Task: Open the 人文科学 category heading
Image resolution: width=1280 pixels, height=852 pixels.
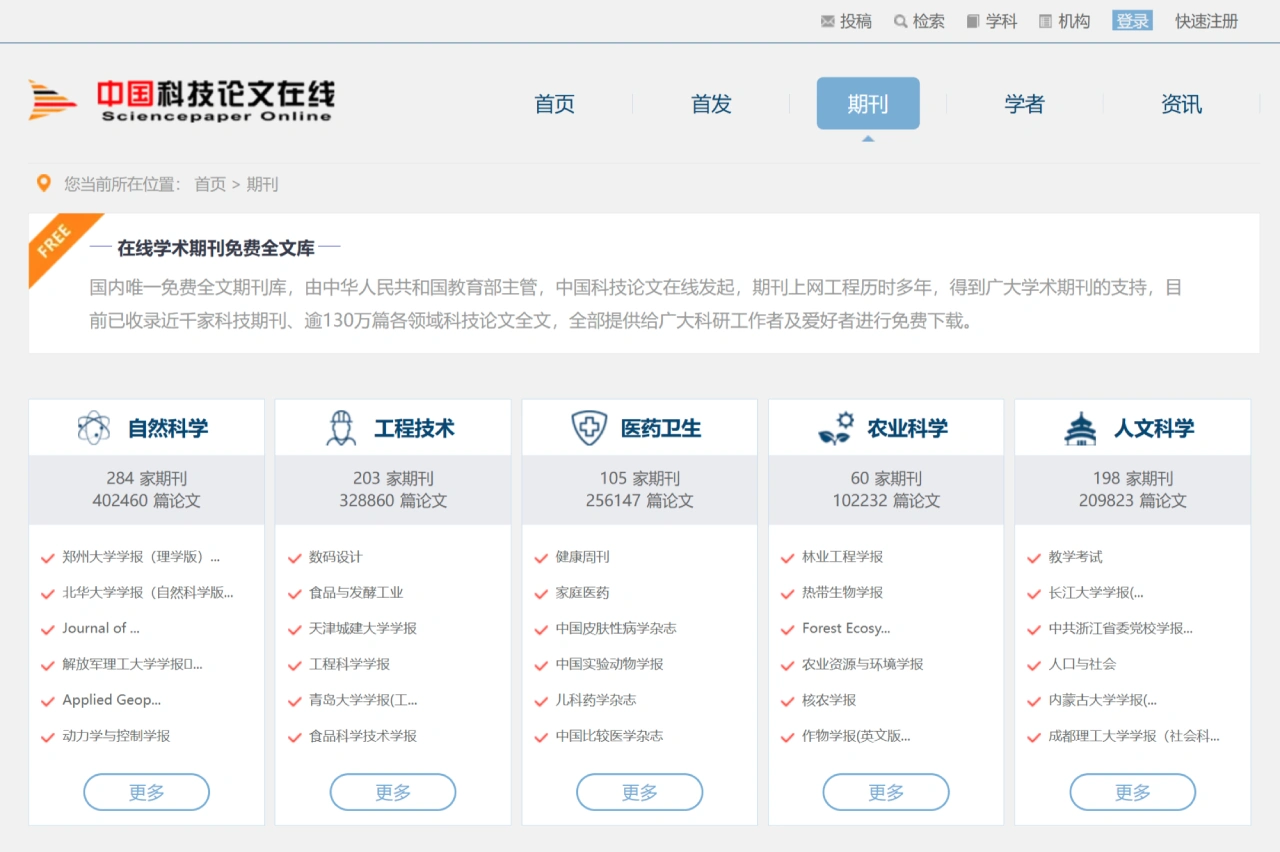Action: coord(1154,428)
